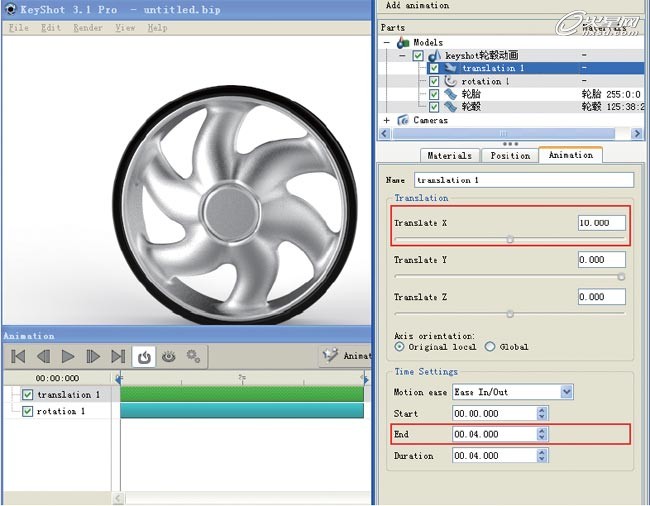
Task: Toggle the 轮胎 part checkbox
Action: (x=434, y=94)
